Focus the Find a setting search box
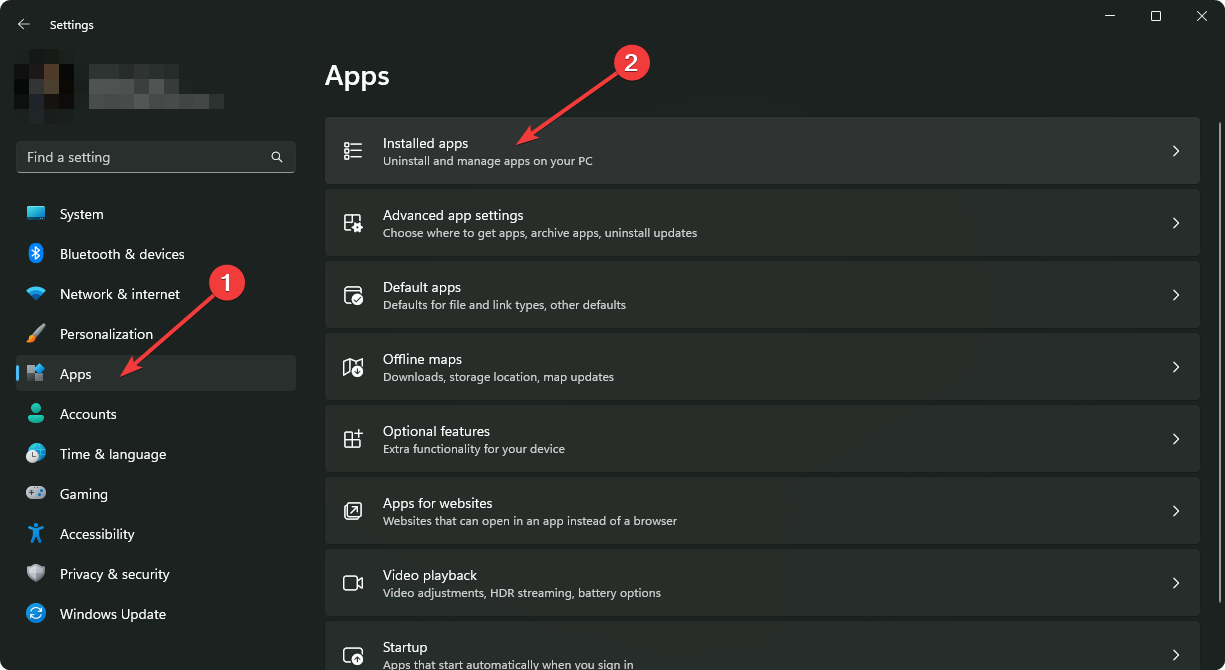This screenshot has height=670, width=1225. pos(140,157)
